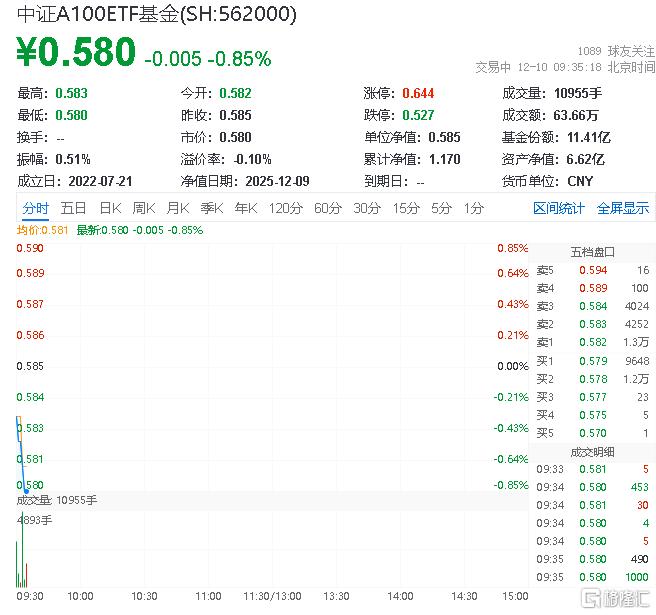Click the trade row with volume 453
Image resolution: width=656 pixels, height=615 pixels.
click(x=592, y=487)
